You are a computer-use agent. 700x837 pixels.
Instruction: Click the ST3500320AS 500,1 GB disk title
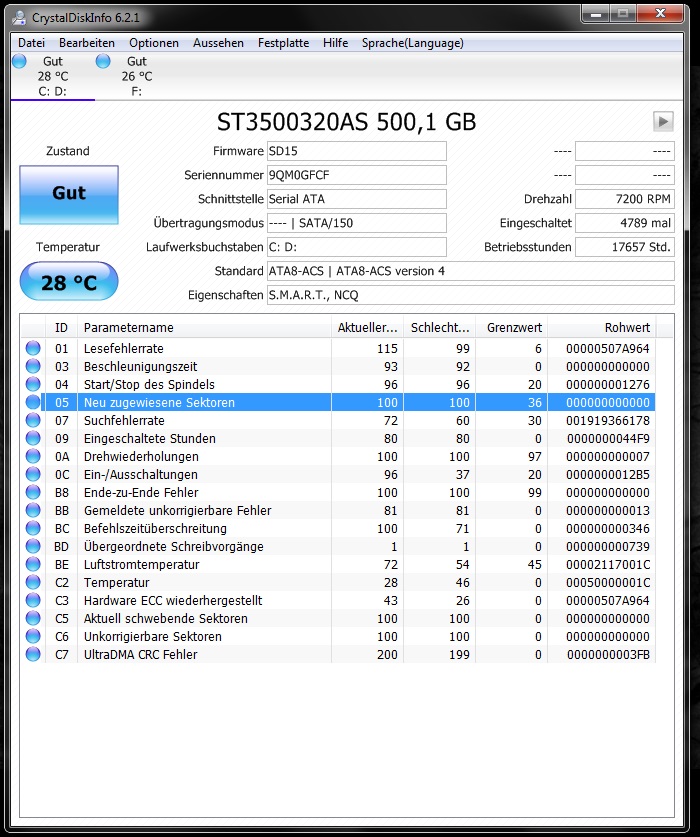[346, 122]
